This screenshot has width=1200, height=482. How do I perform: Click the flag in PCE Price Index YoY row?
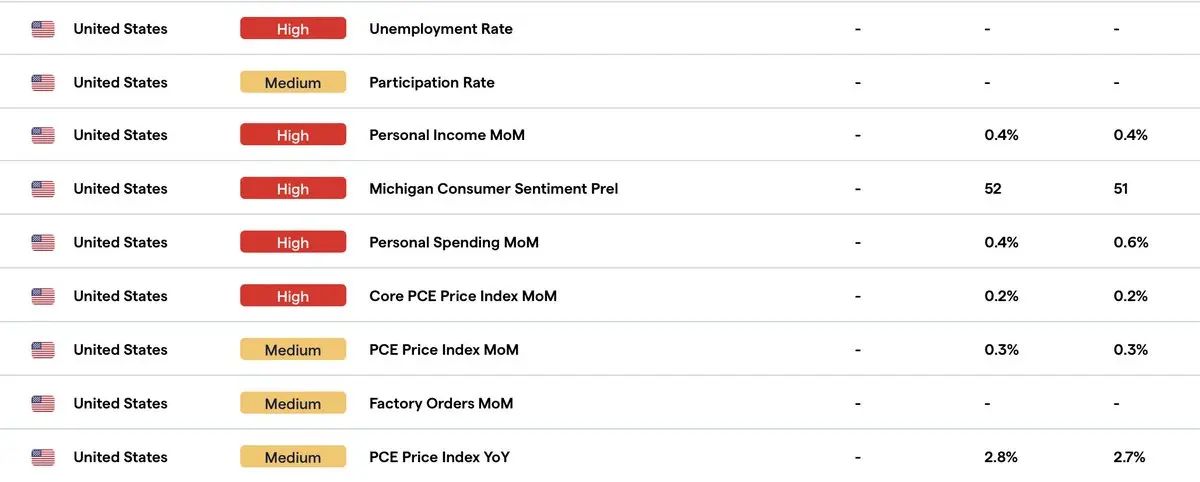(43, 457)
